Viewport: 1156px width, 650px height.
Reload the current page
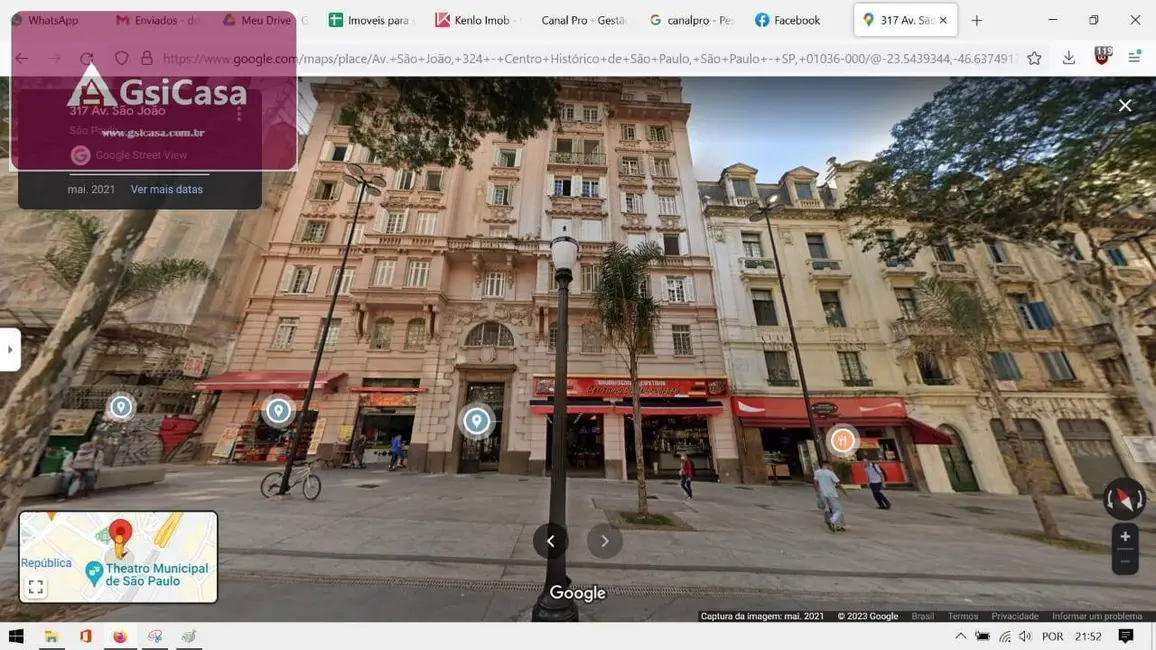click(x=87, y=58)
